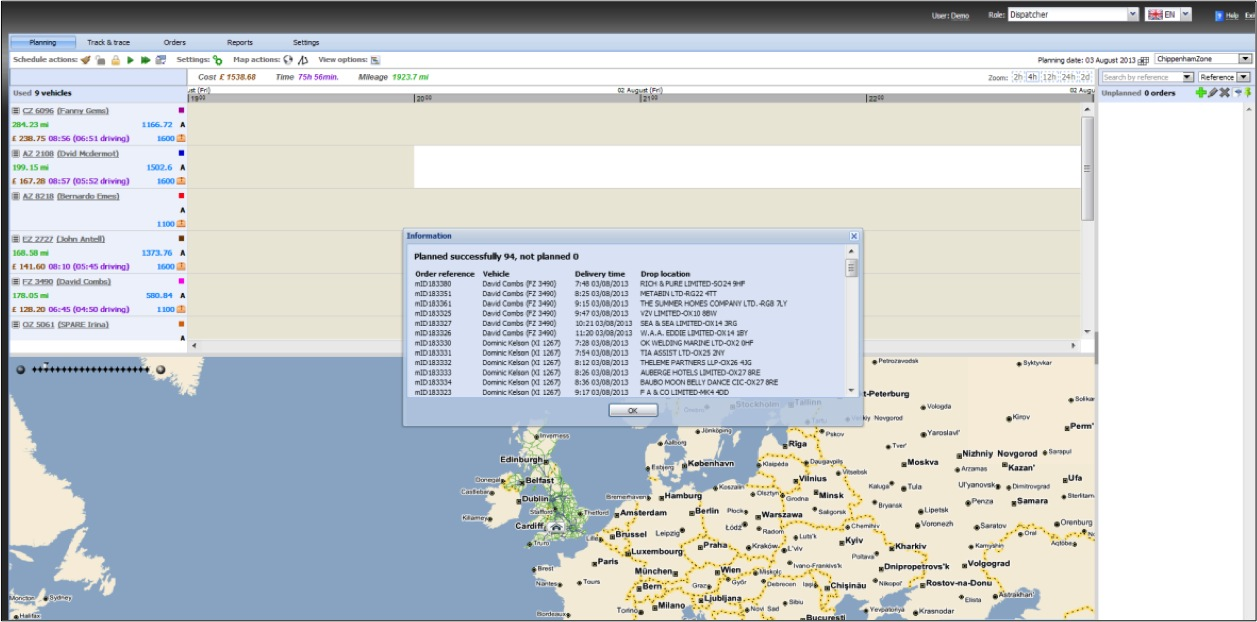The width and height of the screenshot is (1257, 622).
Task: Switch timeline zoom to 24h
Action: coord(1068,77)
